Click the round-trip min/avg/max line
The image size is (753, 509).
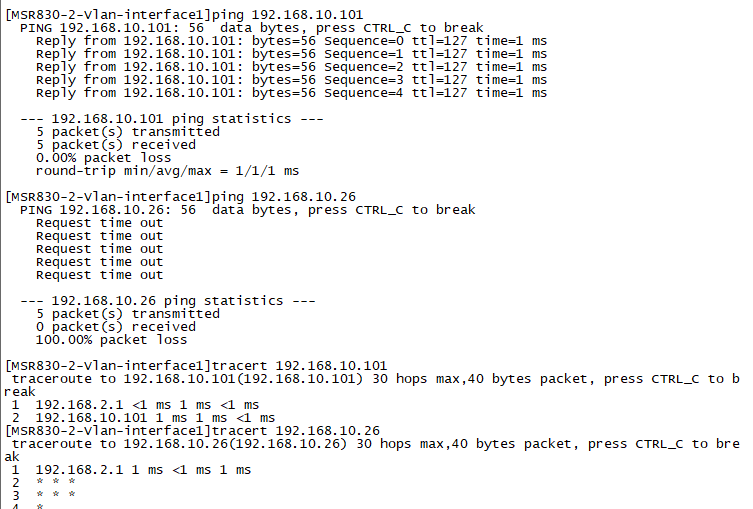pyautogui.click(x=167, y=170)
